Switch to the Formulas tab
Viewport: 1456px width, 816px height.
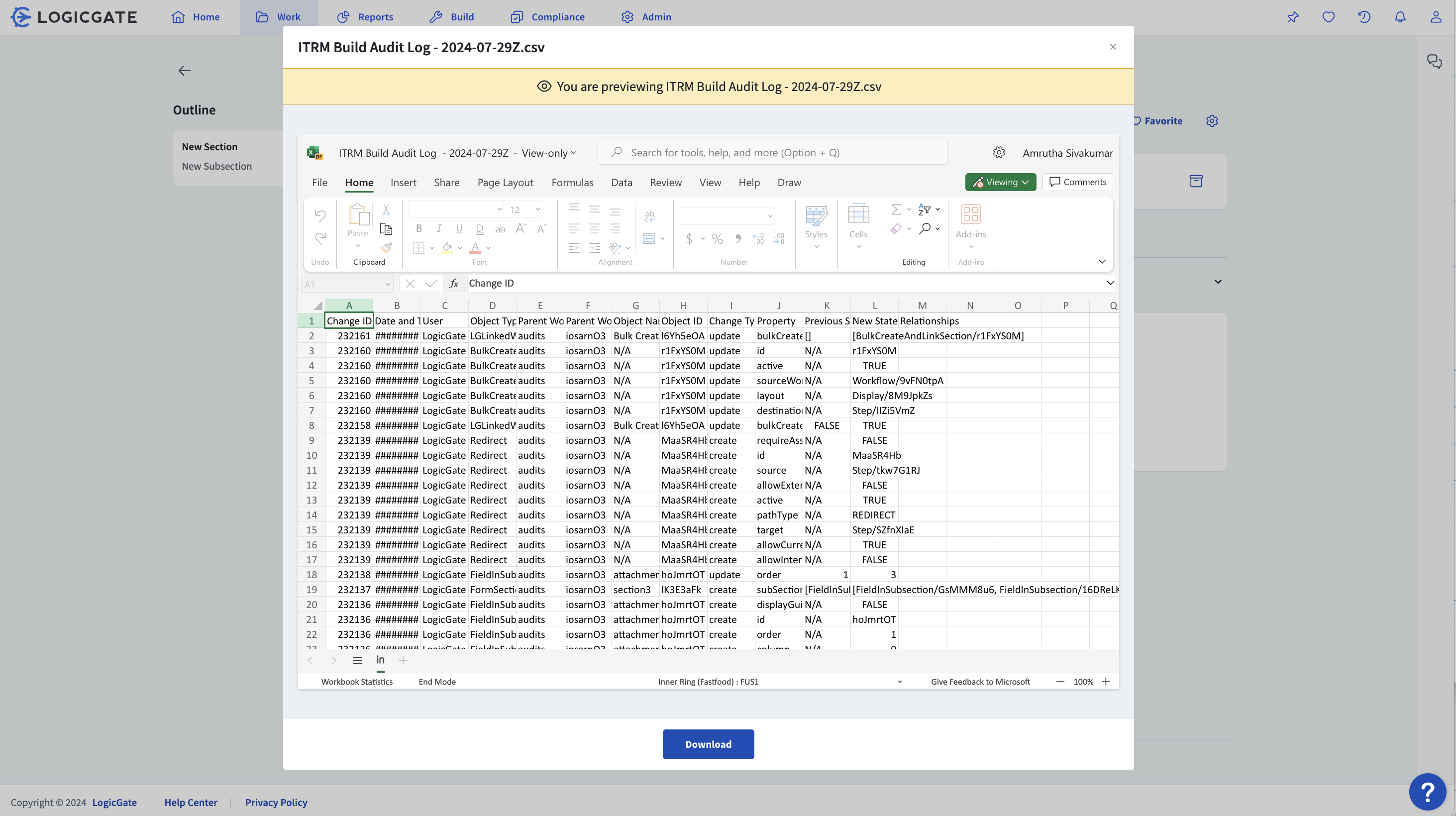(572, 183)
